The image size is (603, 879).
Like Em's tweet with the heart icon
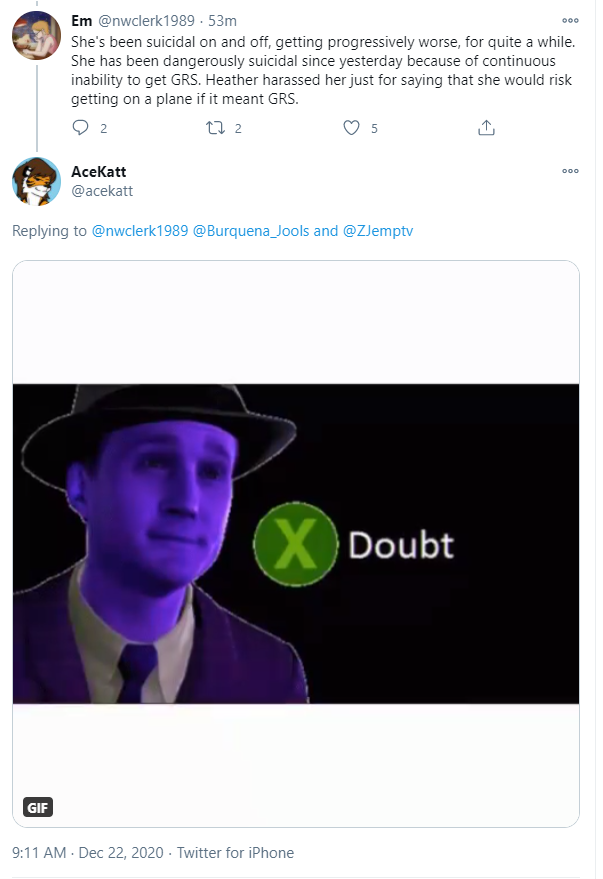pos(351,128)
